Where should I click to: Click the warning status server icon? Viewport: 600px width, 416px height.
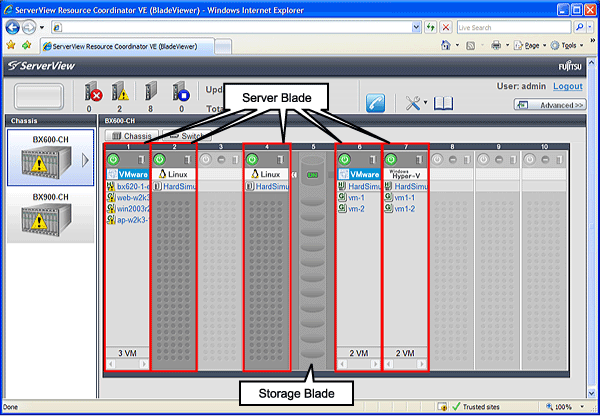point(120,91)
